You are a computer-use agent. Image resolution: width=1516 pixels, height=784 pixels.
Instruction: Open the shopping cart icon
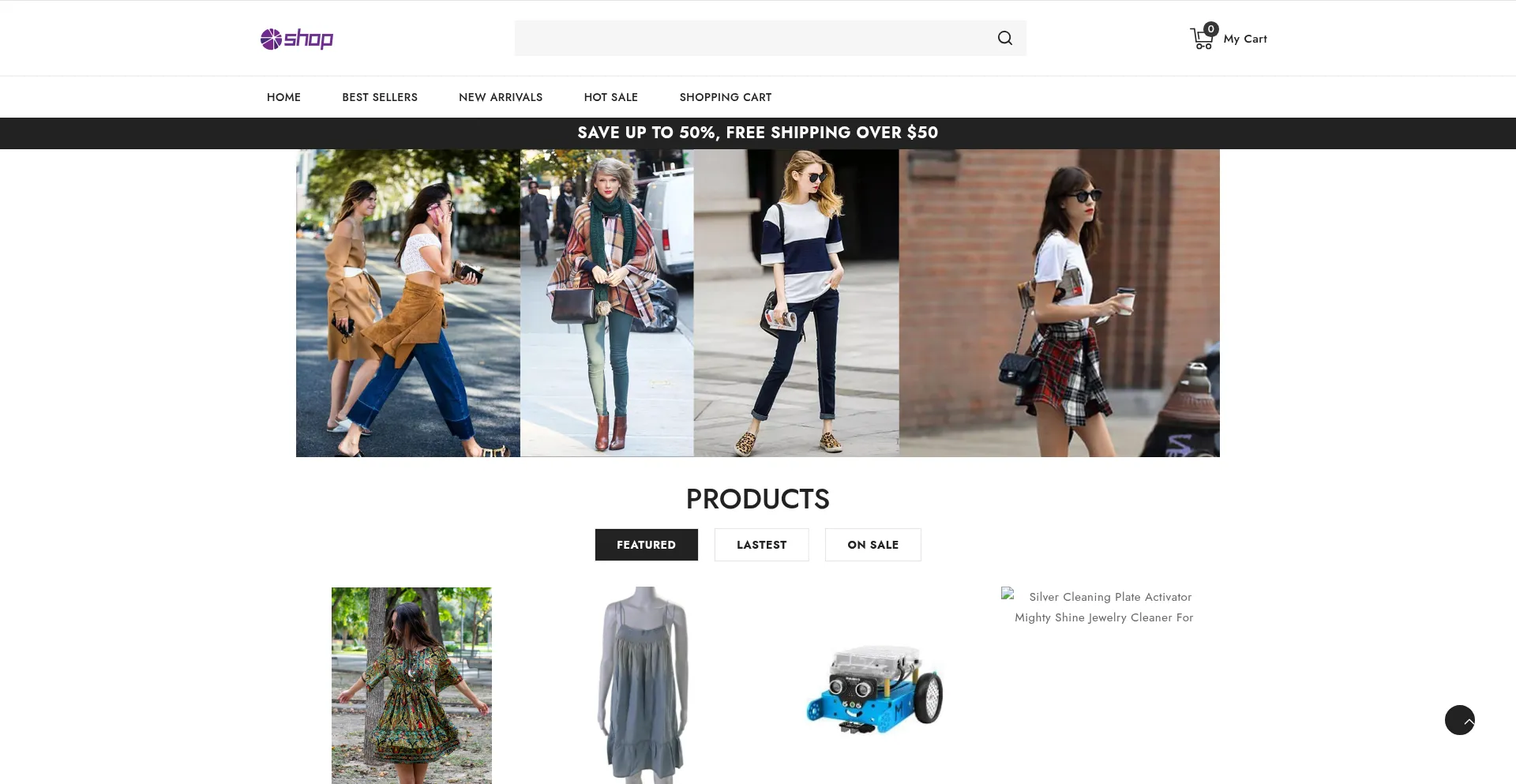pyautogui.click(x=1203, y=37)
